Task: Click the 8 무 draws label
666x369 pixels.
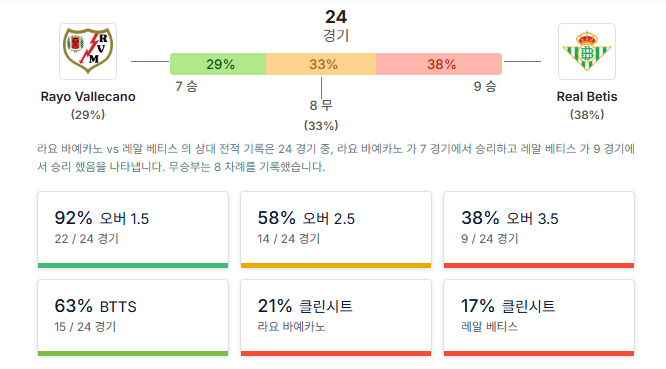Action: coord(321,105)
